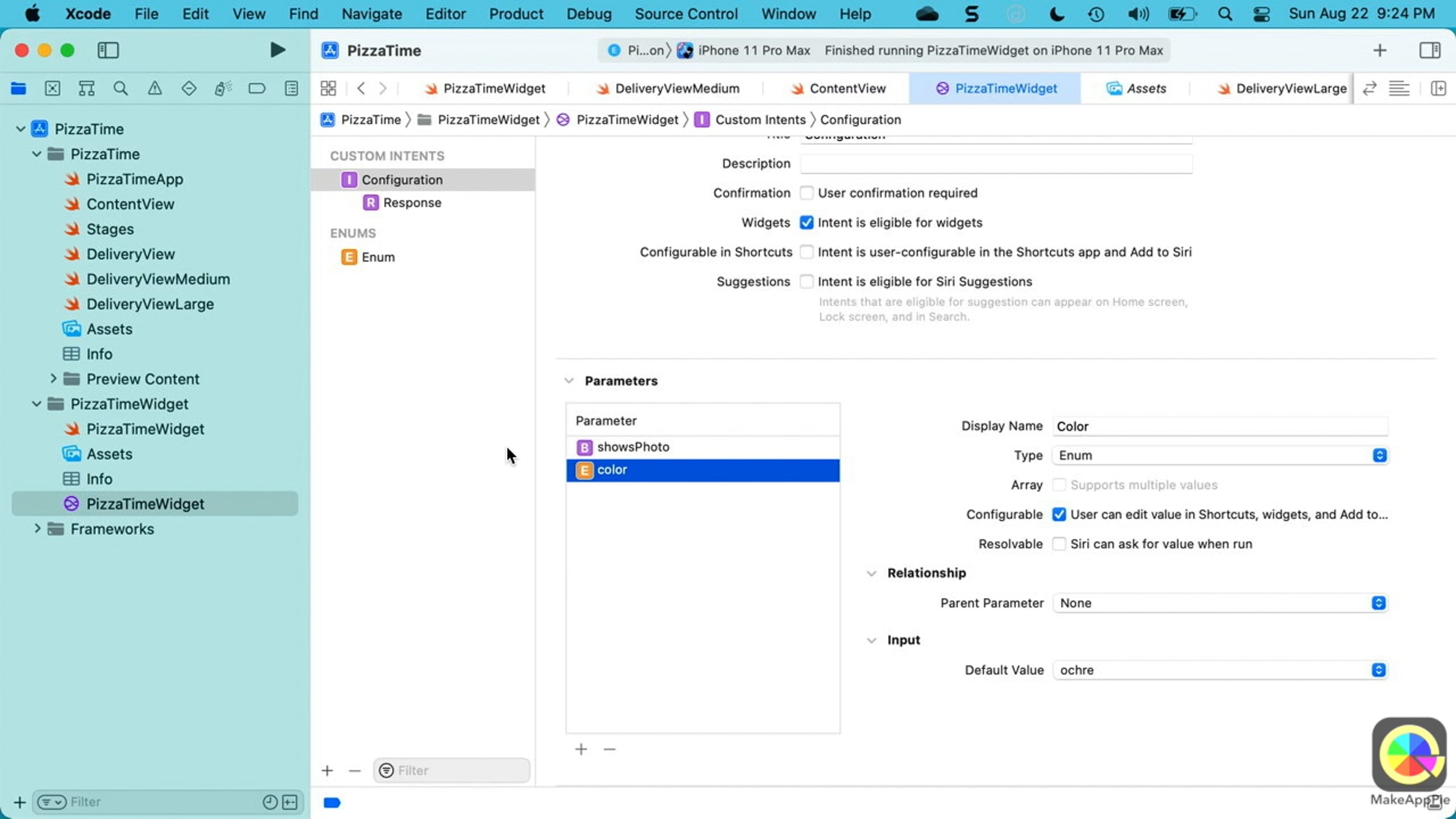Screen dimensions: 1456x819
Task: Open the Source Control menu
Action: click(x=686, y=13)
